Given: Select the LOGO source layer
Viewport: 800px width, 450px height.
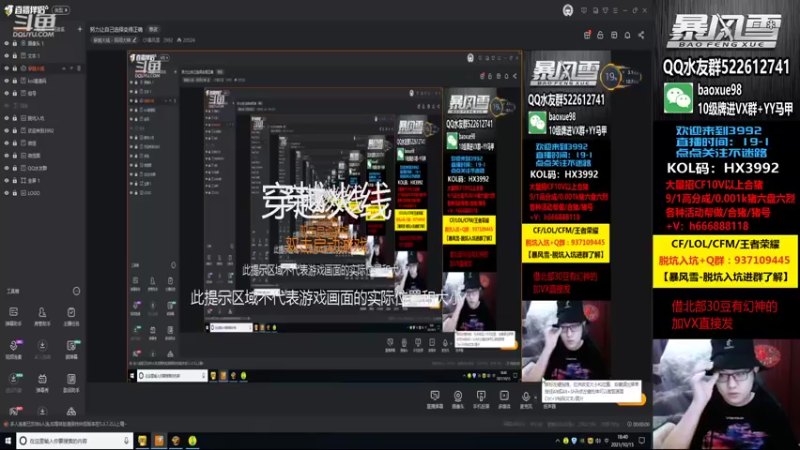Looking at the screenshot, I should [x=43, y=193].
